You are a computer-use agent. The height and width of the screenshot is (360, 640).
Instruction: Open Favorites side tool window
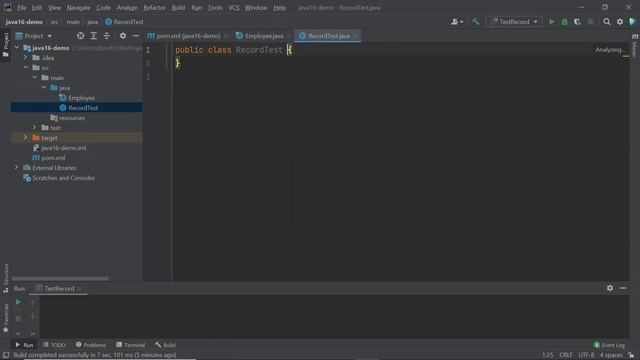pyautogui.click(x=5, y=318)
